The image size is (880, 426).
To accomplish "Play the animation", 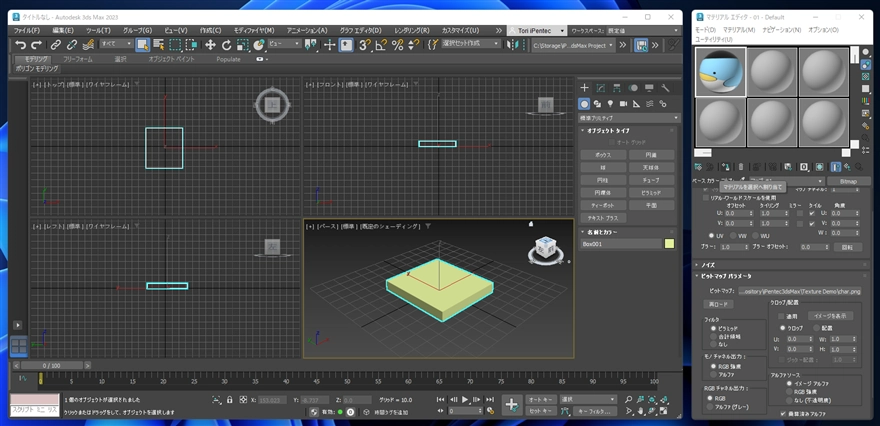I will point(465,400).
